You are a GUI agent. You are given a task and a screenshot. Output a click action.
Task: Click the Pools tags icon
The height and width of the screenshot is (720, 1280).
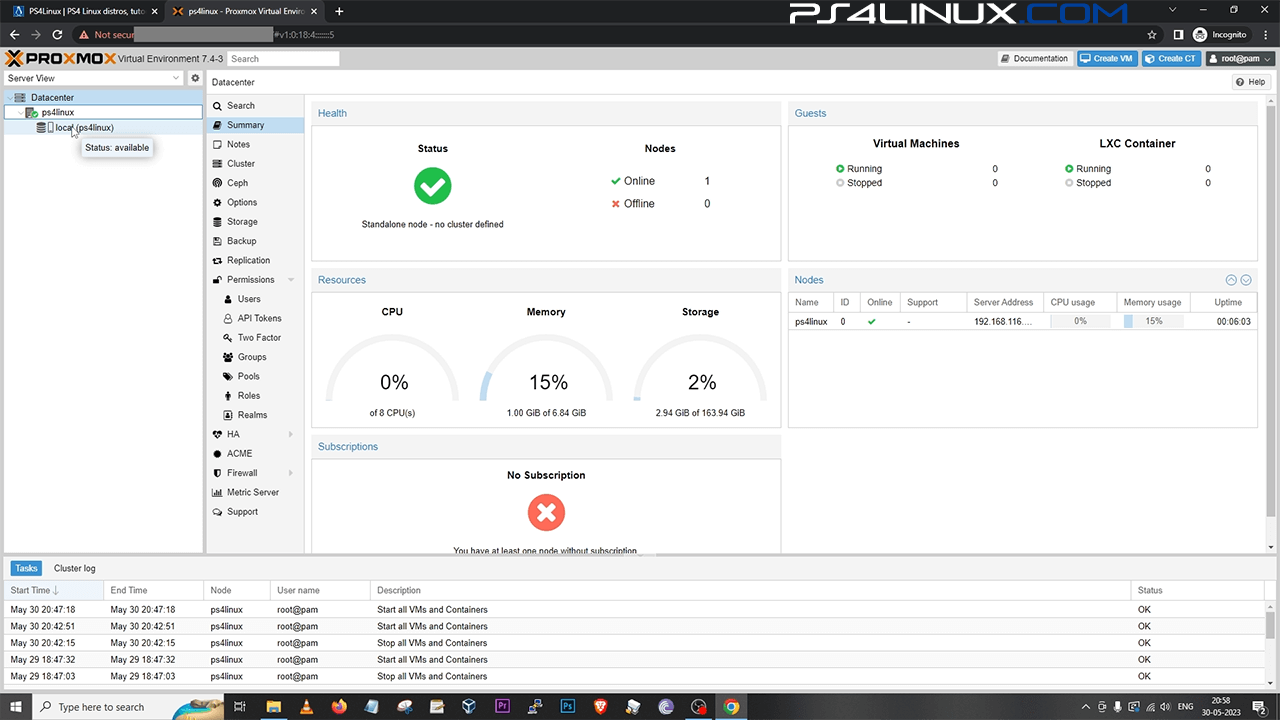click(x=228, y=376)
